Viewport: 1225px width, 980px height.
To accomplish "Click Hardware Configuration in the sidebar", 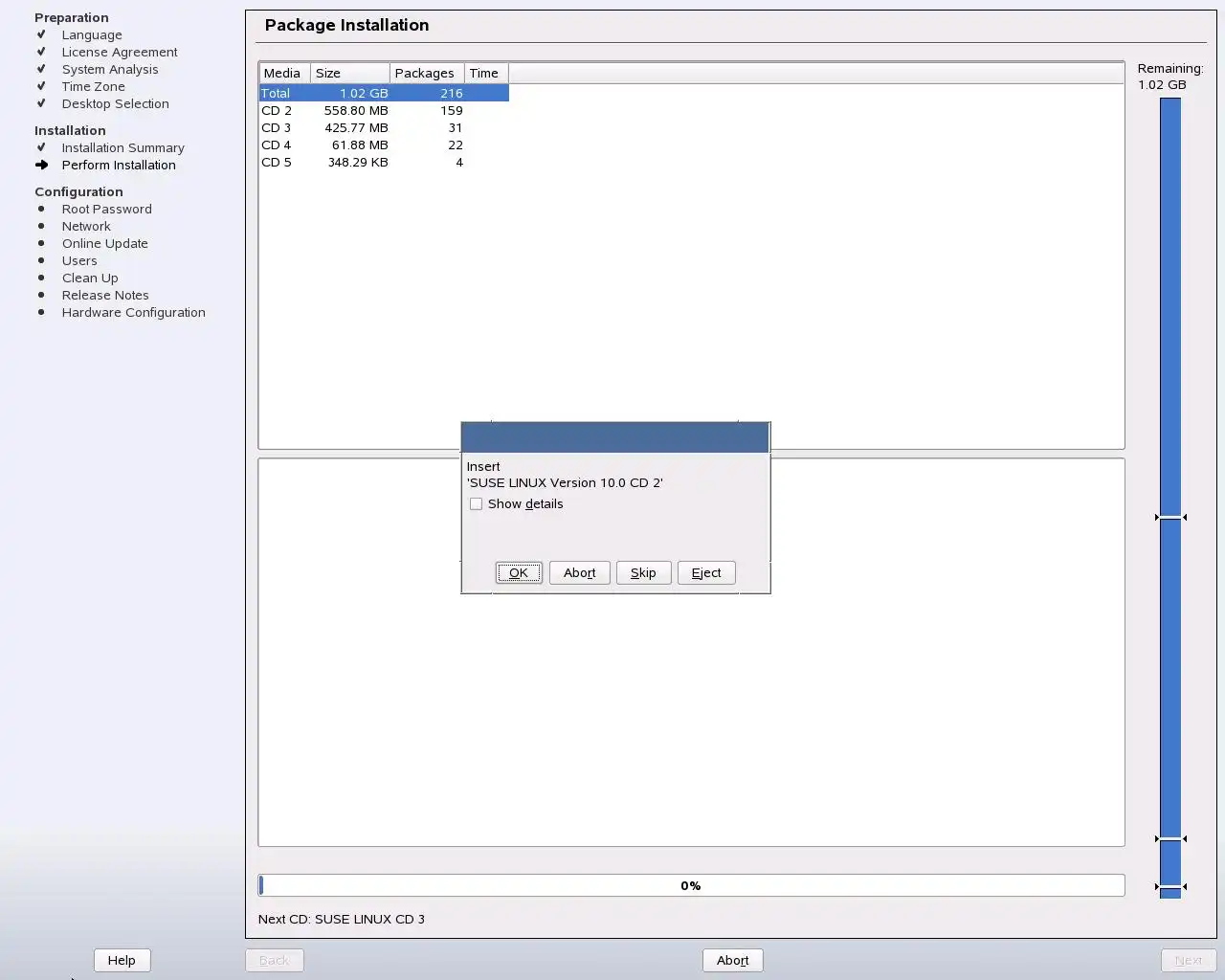I will [x=134, y=312].
